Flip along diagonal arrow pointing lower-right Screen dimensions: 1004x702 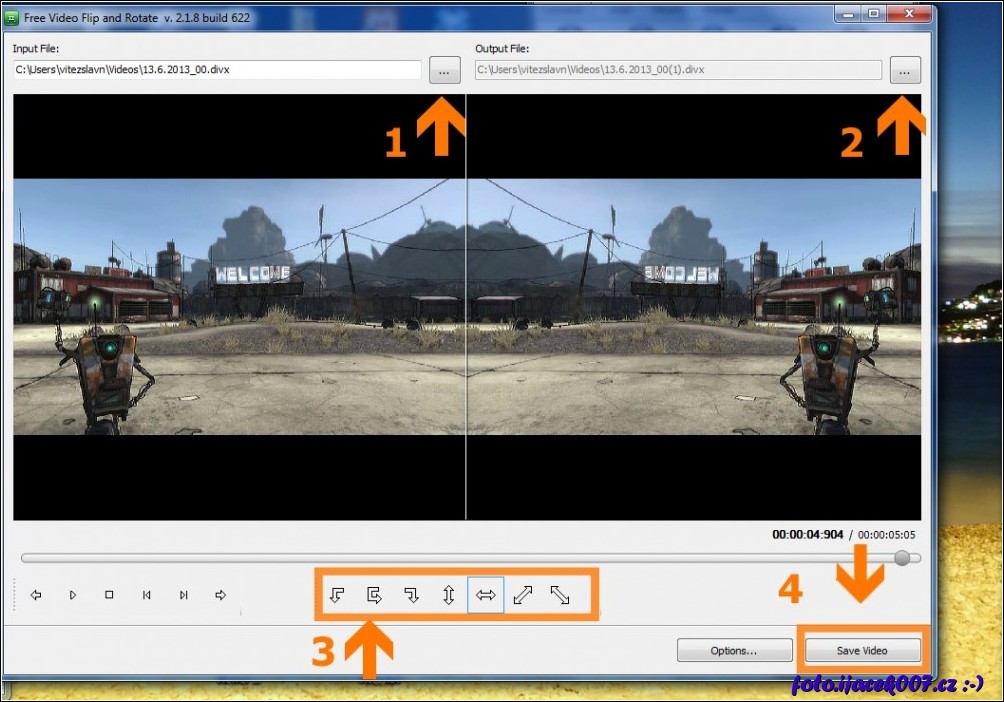click(559, 595)
